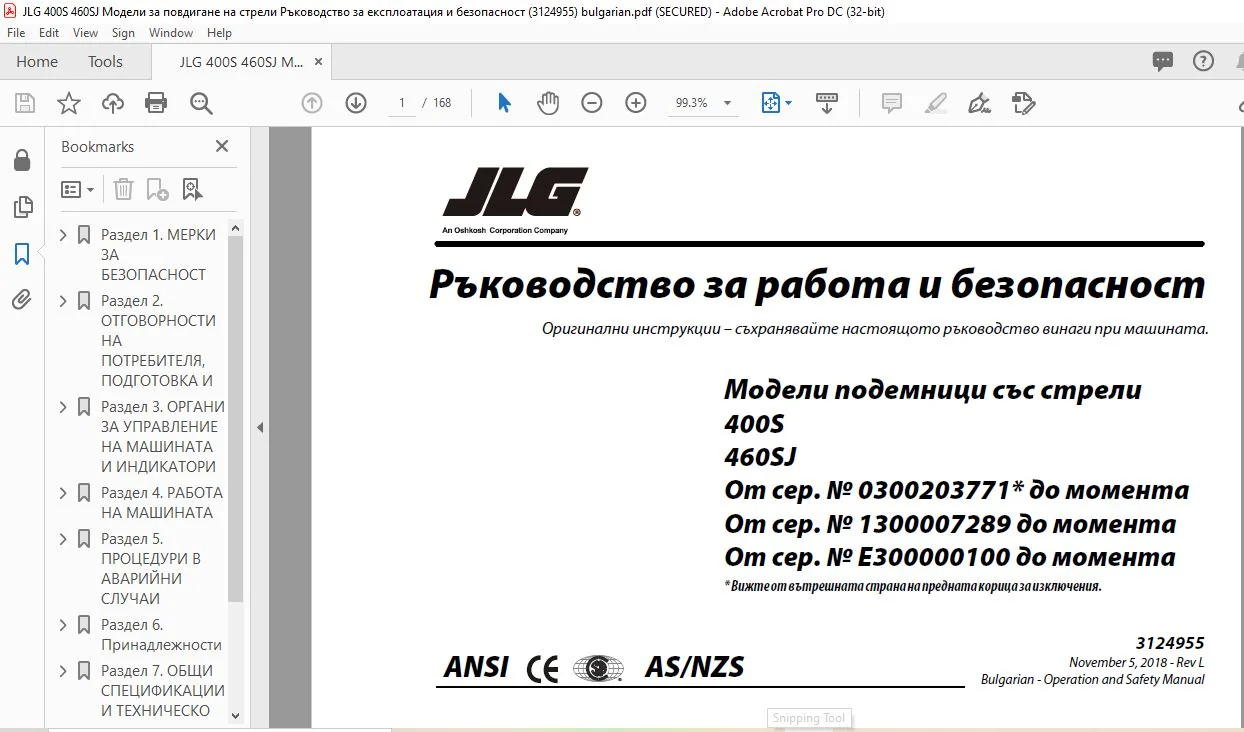The image size is (1244, 732).
Task: Click the bookmarks panel scrollbar thumb
Action: 236,418
